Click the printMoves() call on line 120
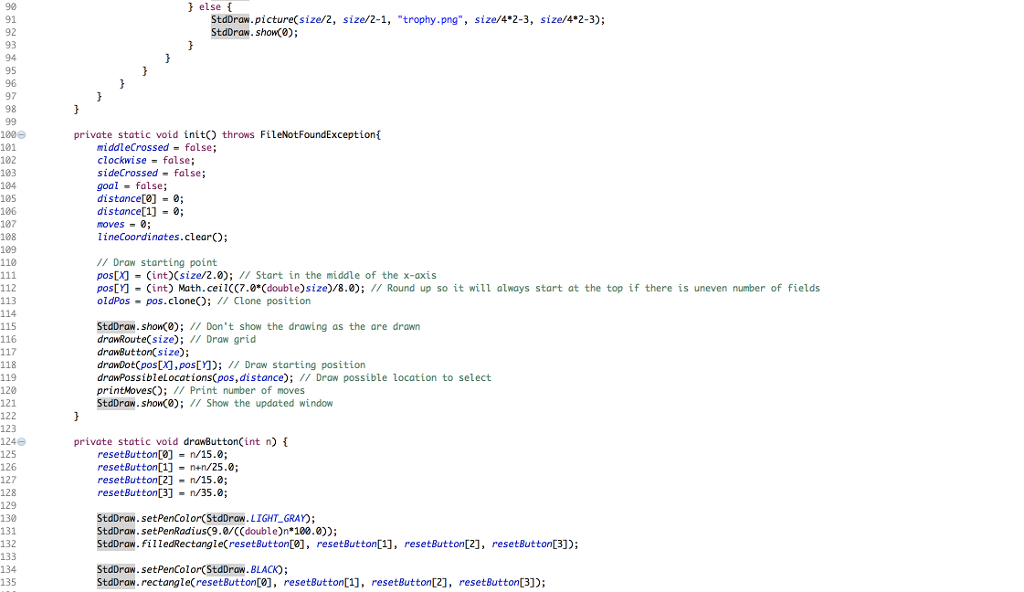This screenshot has height=592, width=1024. click(125, 390)
